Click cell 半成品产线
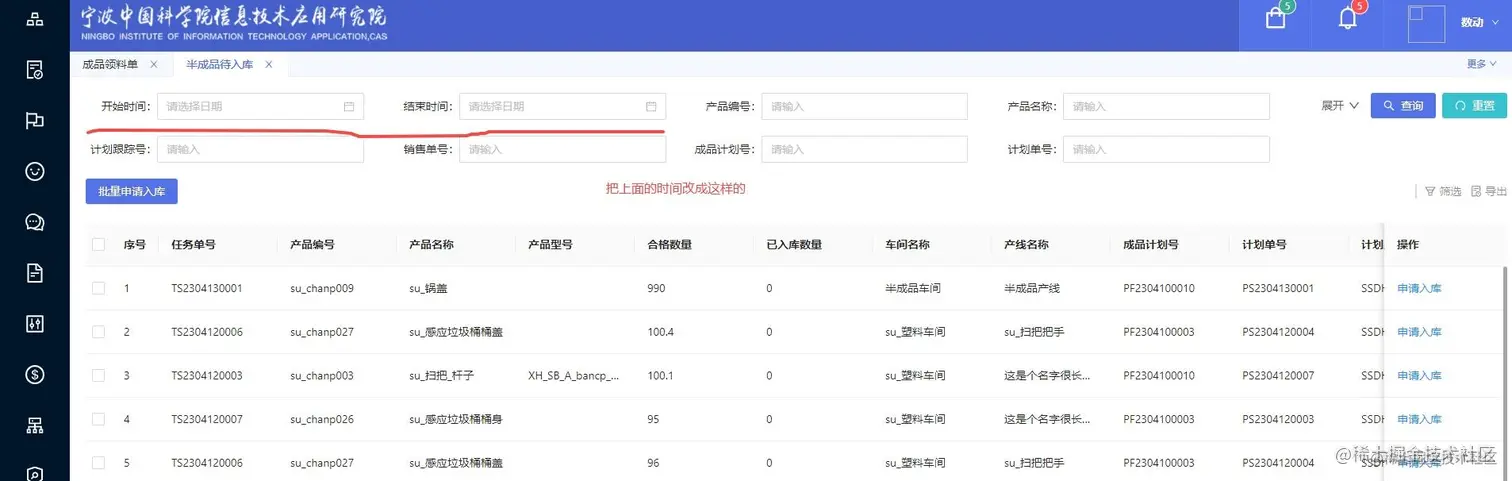Image resolution: width=1512 pixels, height=481 pixels. pos(1032,288)
